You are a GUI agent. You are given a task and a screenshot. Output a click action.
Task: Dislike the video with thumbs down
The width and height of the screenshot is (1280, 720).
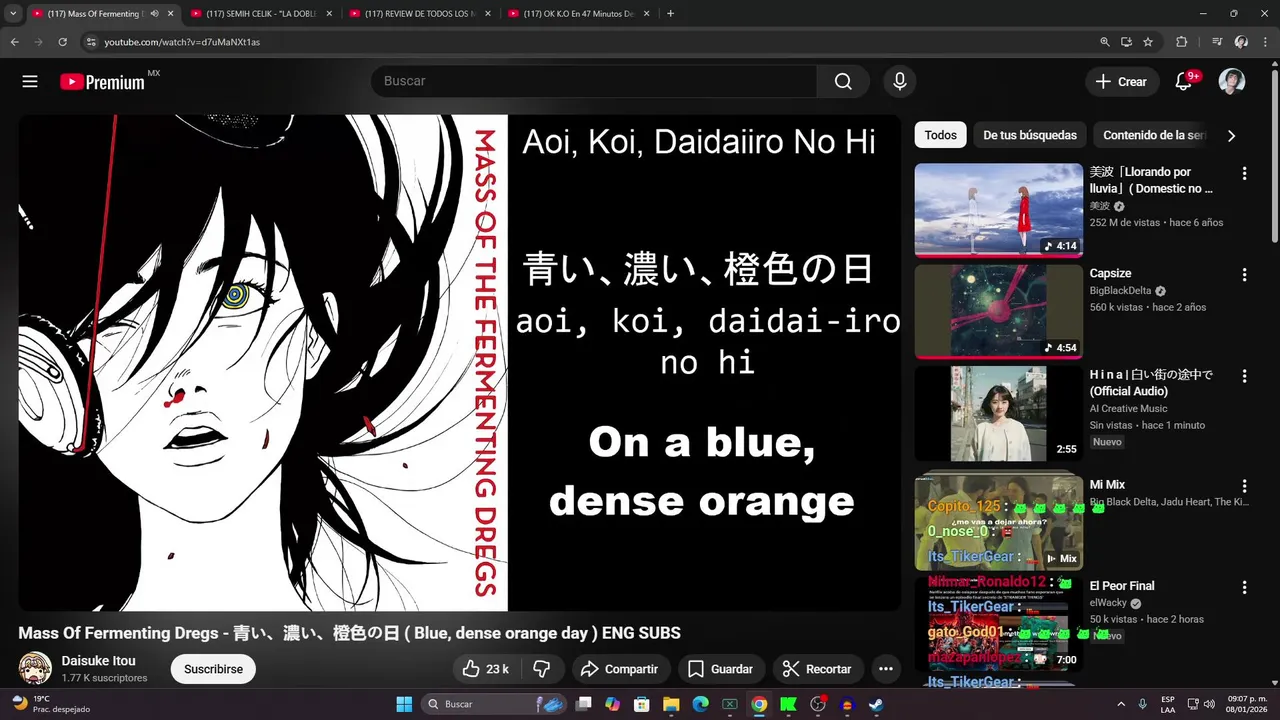(542, 669)
